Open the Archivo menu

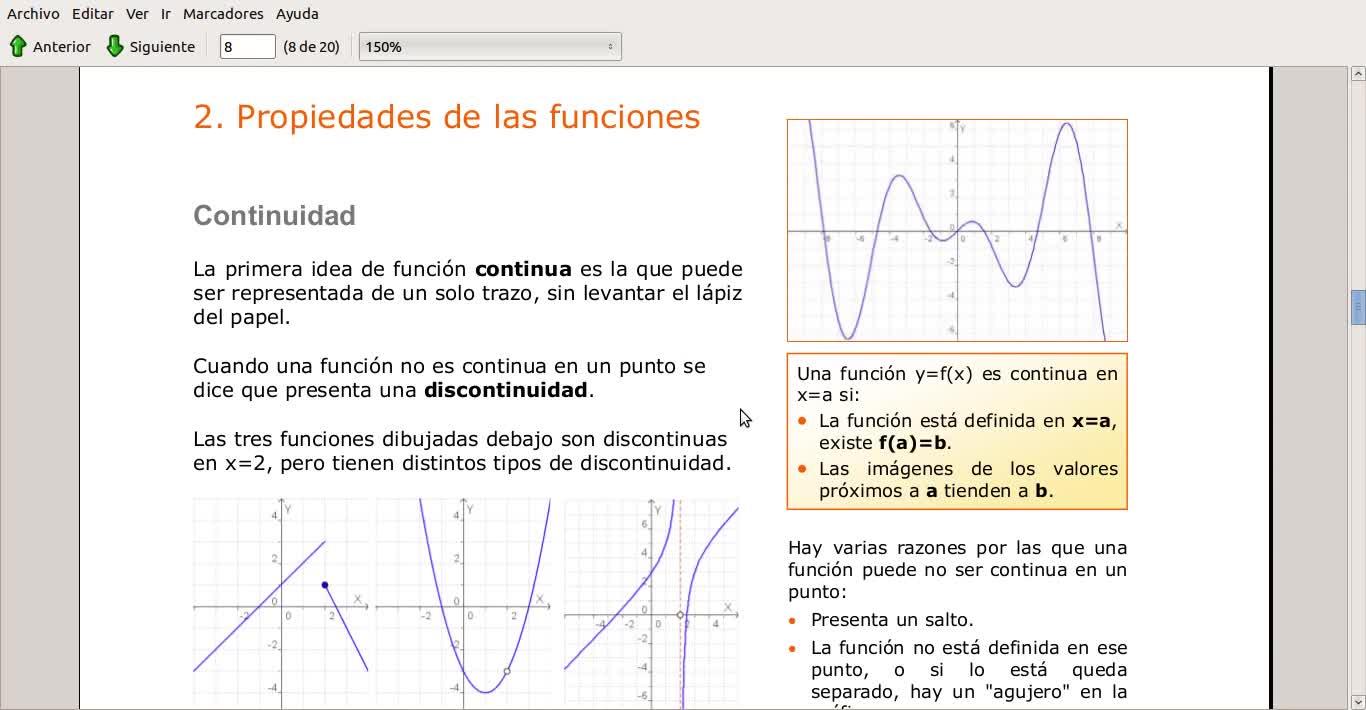tap(33, 14)
